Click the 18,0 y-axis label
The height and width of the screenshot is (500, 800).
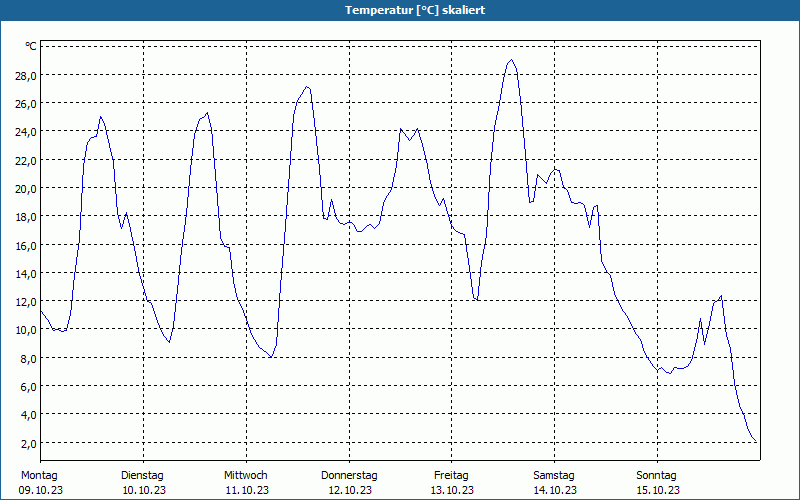tap(28, 217)
